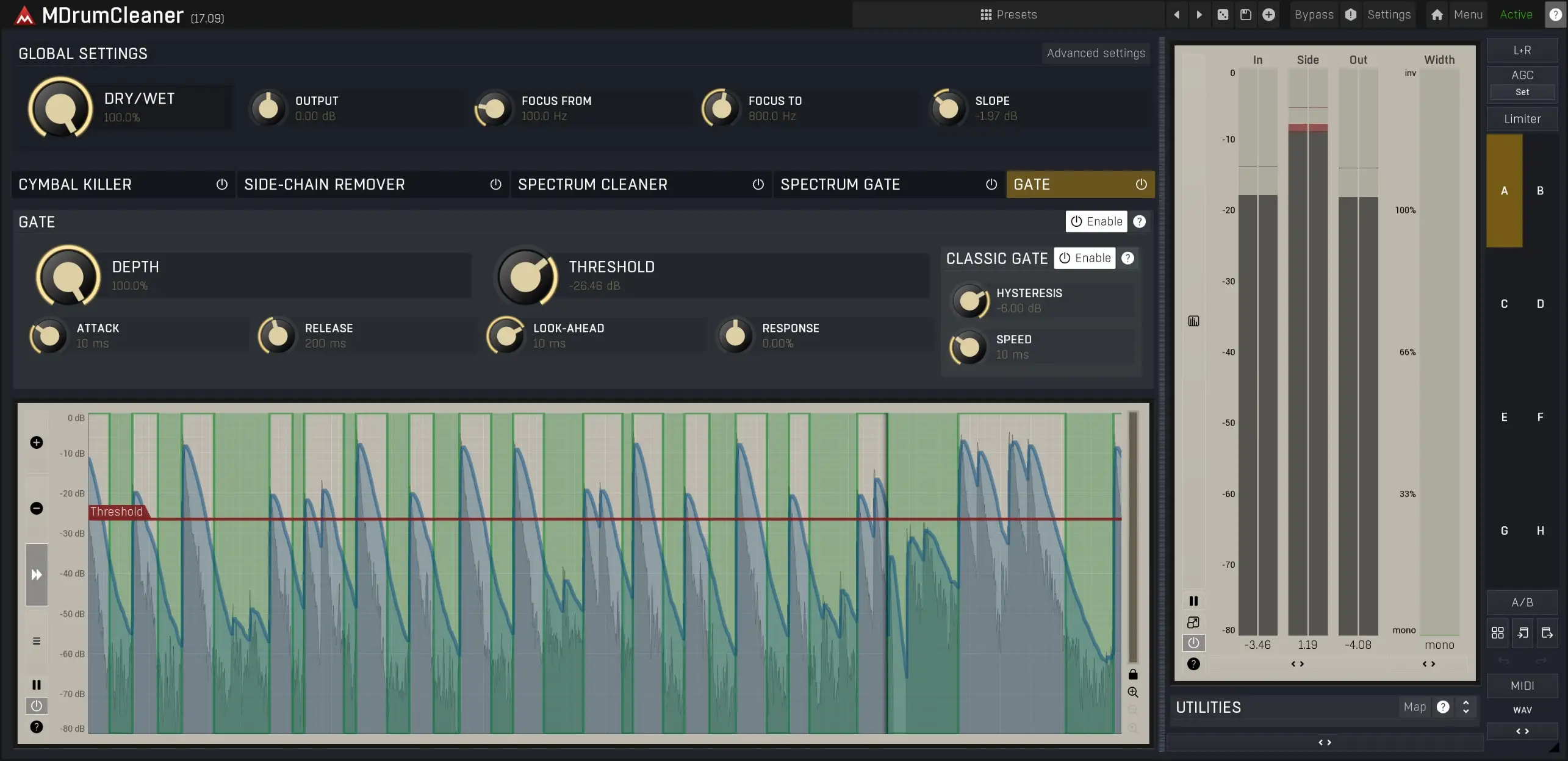Toggle the meters power icon
The height and width of the screenshot is (761, 1568).
tap(1193, 643)
